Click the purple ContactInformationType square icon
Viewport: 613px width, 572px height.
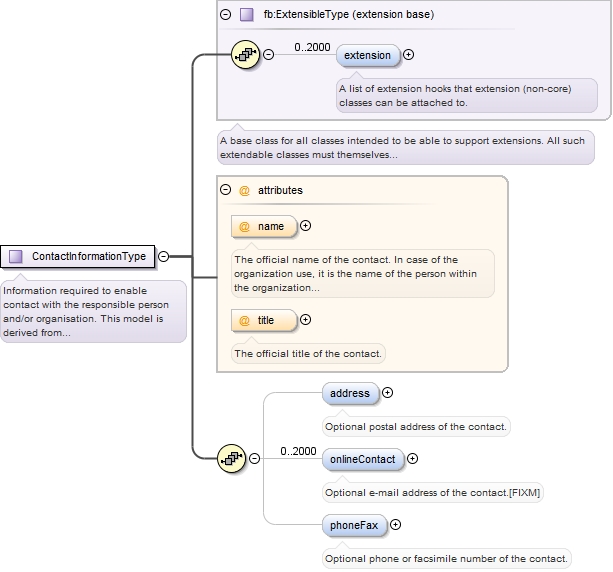[16, 257]
